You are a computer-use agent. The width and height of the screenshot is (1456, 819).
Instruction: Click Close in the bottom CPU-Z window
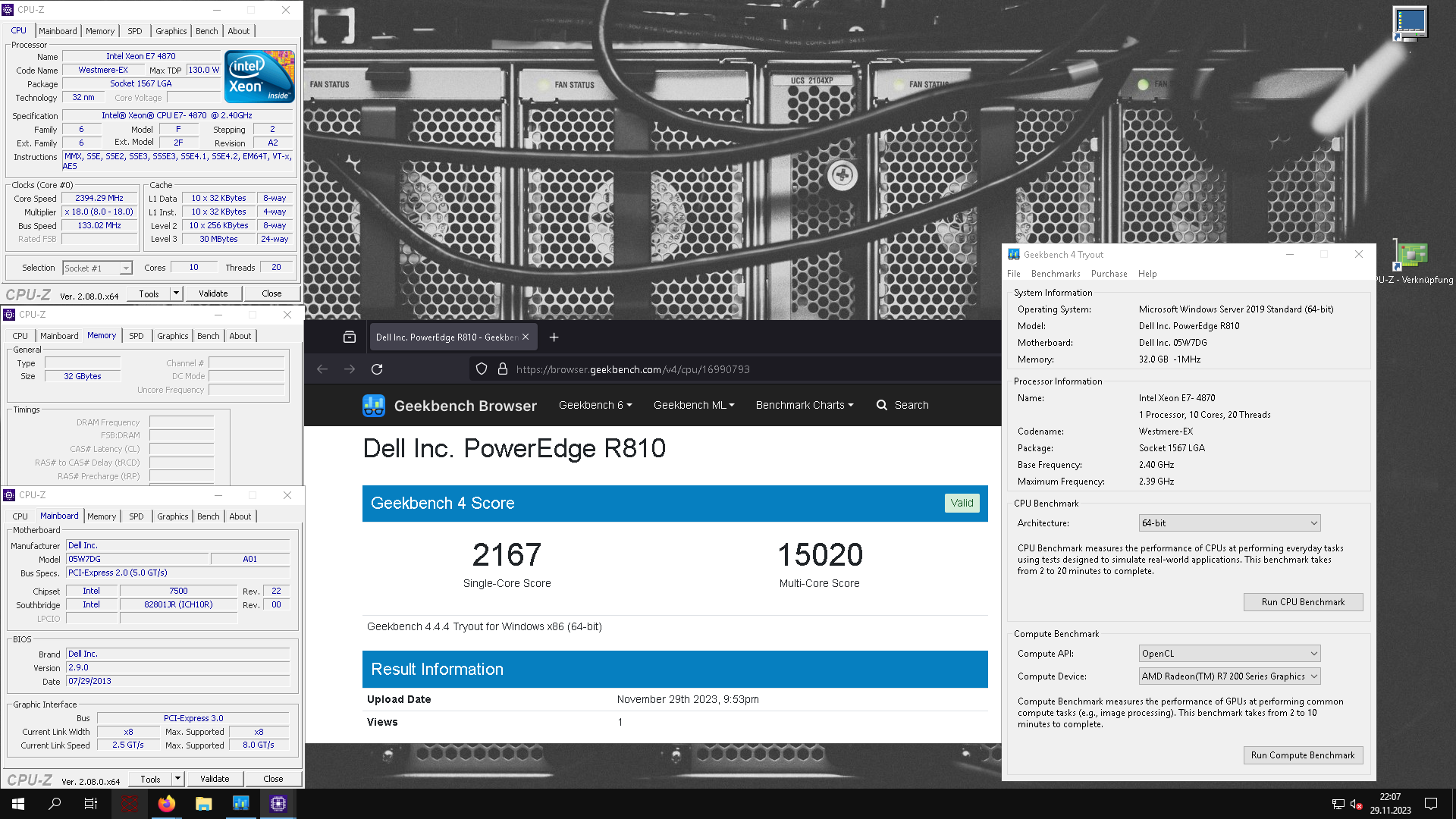(x=273, y=779)
